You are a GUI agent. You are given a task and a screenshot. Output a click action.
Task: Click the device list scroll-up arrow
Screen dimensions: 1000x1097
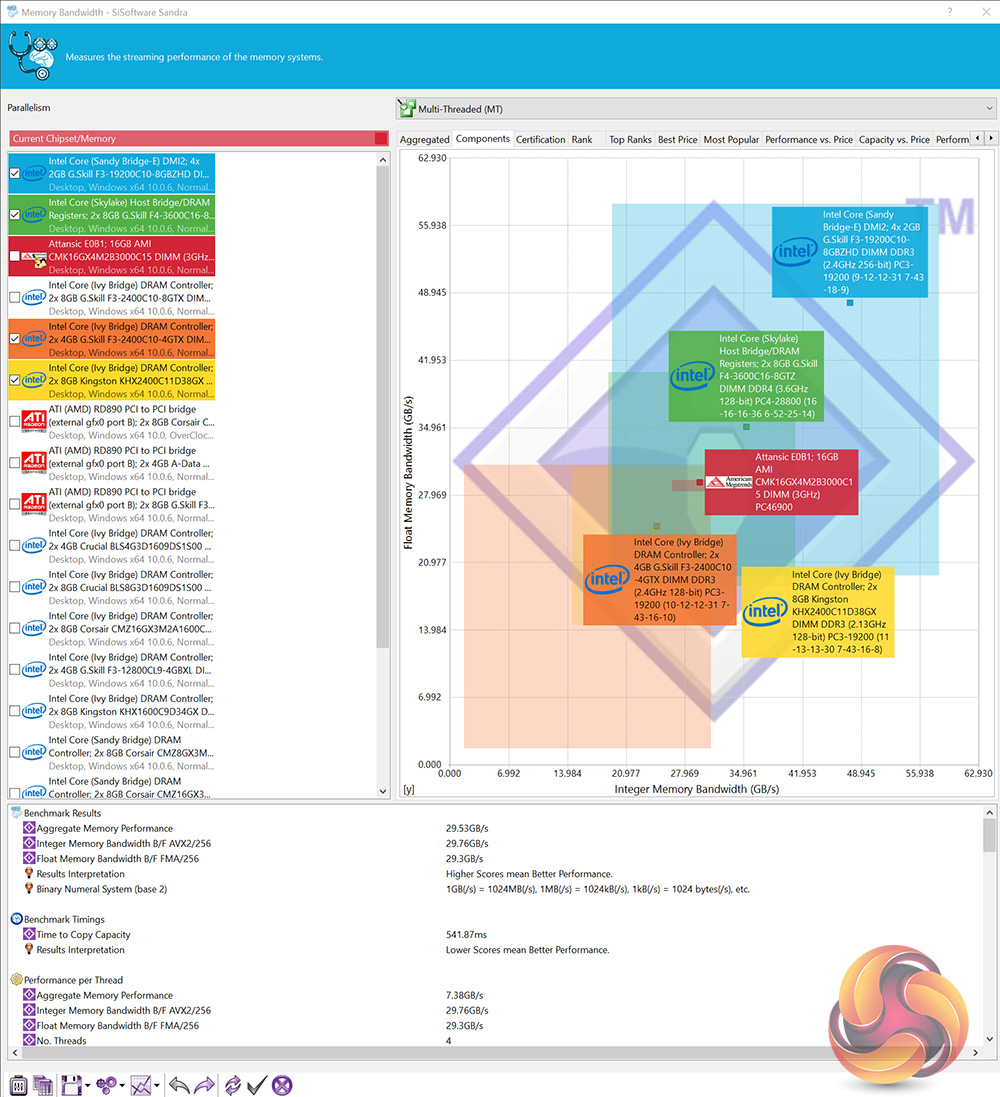pyautogui.click(x=383, y=160)
